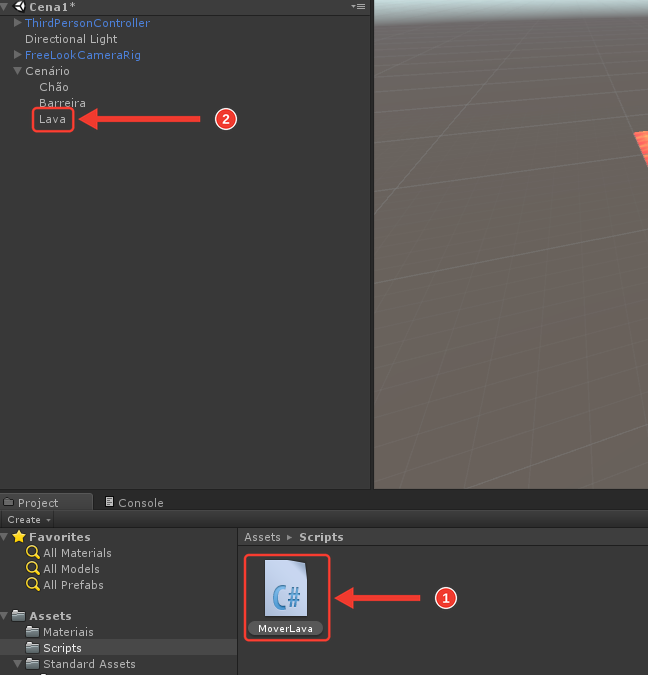Expand the ThirdPersonController object
This screenshot has width=648, height=675.
(x=18, y=22)
